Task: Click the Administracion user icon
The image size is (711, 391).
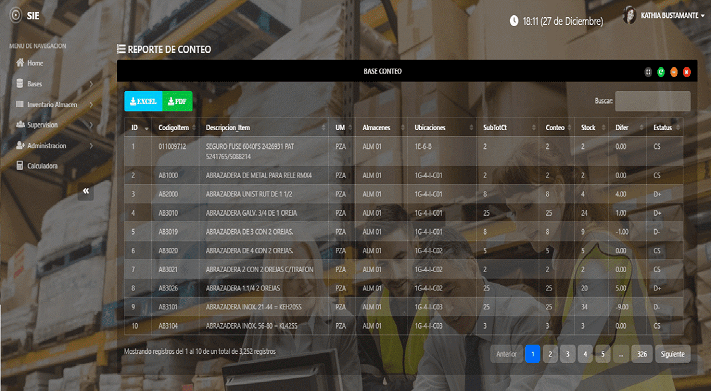Action: pyautogui.click(x=20, y=145)
